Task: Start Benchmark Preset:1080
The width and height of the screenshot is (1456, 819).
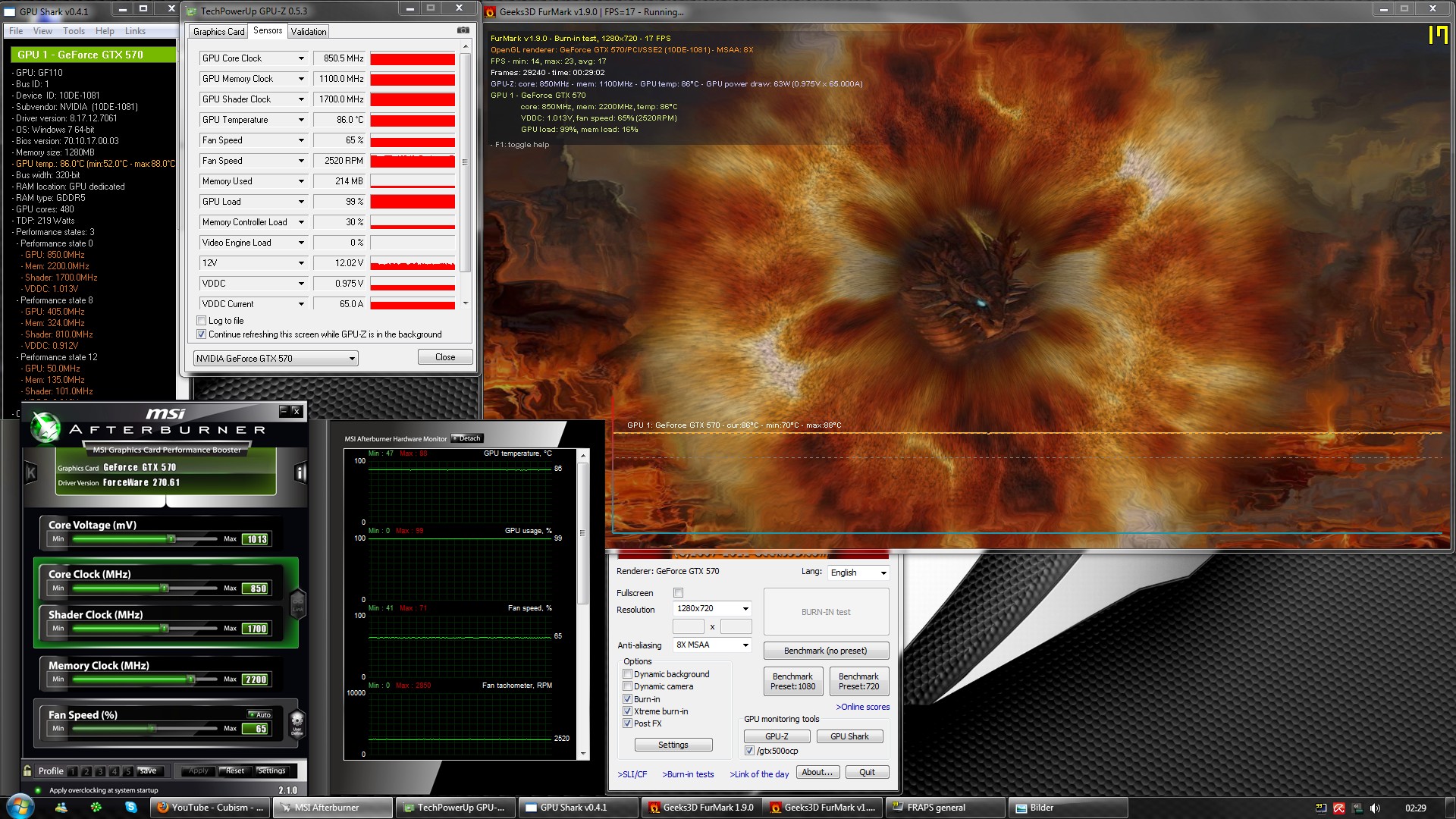Action: tap(792, 681)
